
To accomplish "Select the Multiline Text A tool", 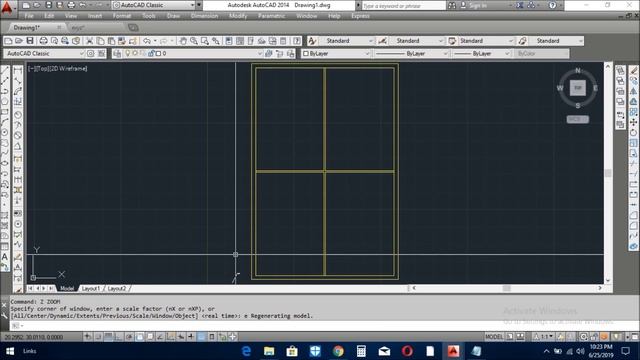I will point(5,257).
